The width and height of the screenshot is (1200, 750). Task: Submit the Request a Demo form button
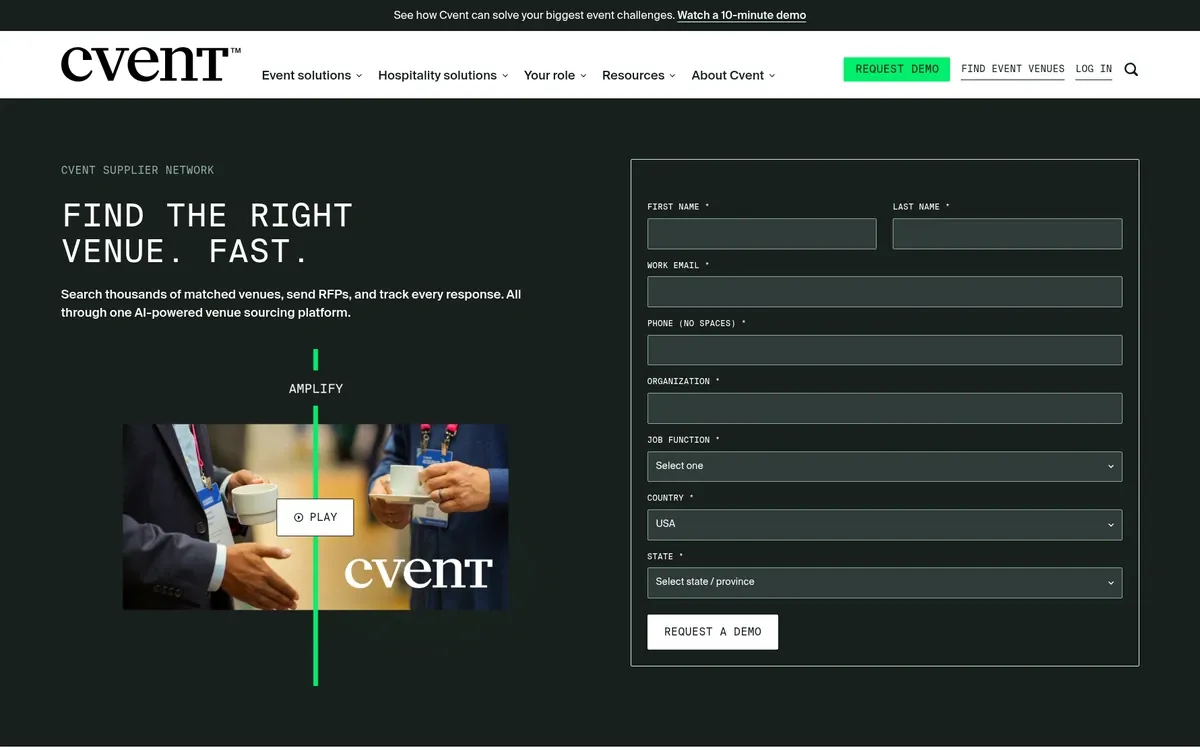tap(713, 632)
